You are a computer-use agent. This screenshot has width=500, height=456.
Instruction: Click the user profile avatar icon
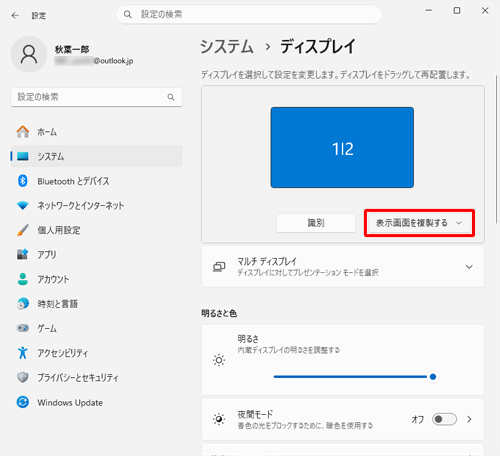click(x=29, y=54)
